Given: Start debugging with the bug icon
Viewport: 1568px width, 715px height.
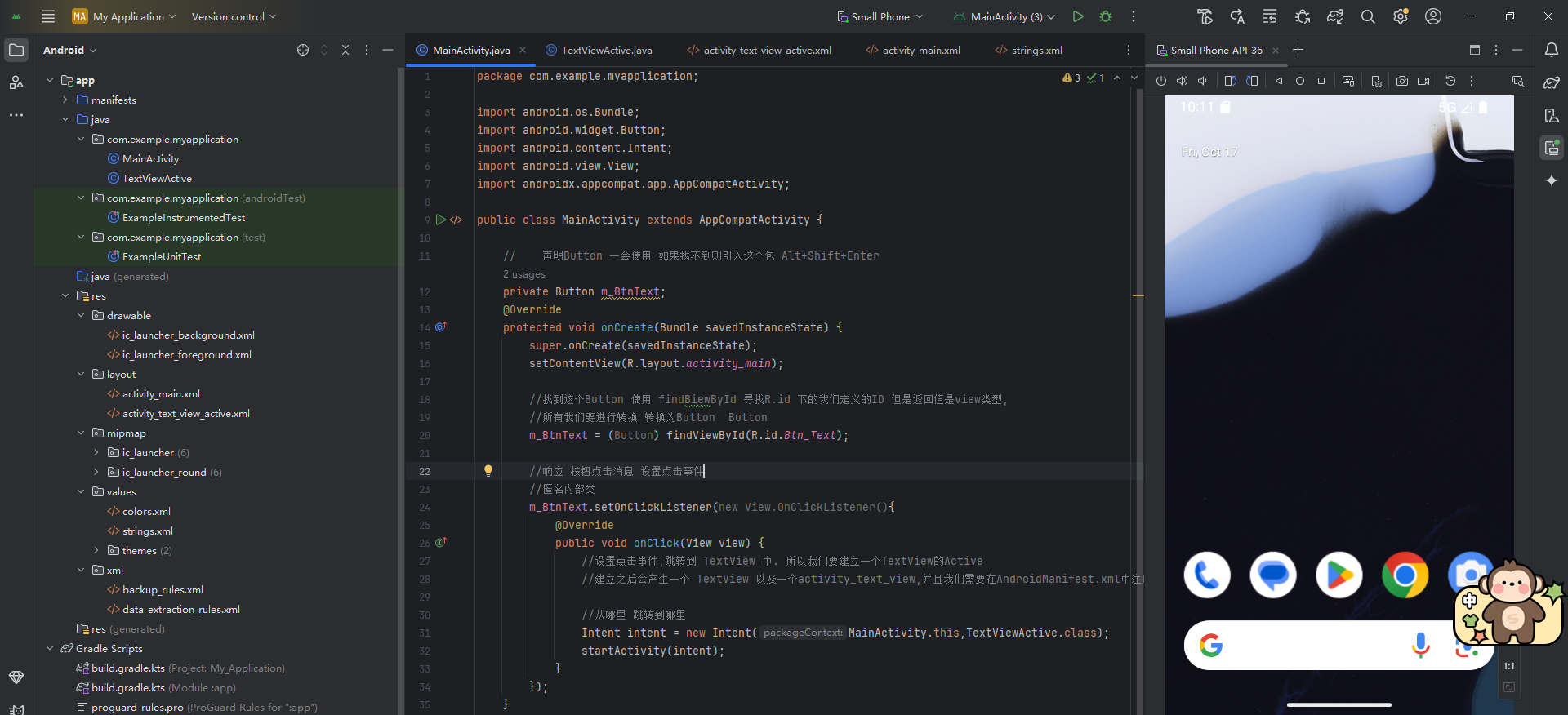Looking at the screenshot, I should (1106, 16).
